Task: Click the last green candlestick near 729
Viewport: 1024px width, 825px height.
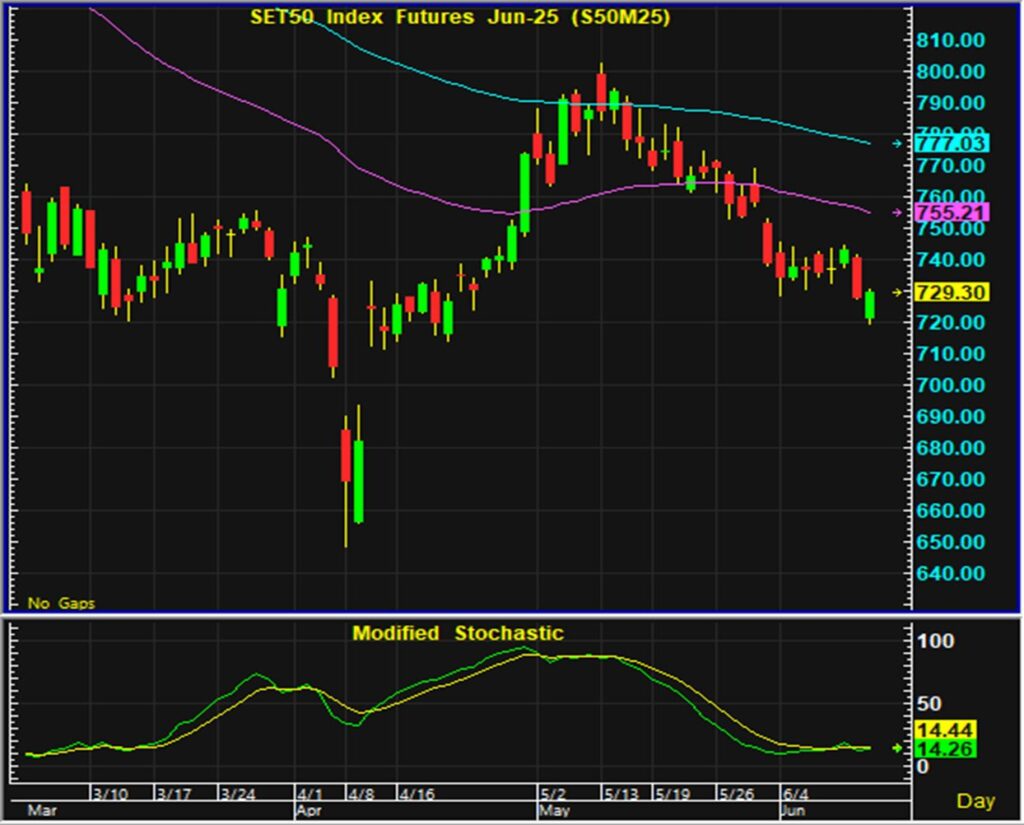Action: tap(869, 305)
